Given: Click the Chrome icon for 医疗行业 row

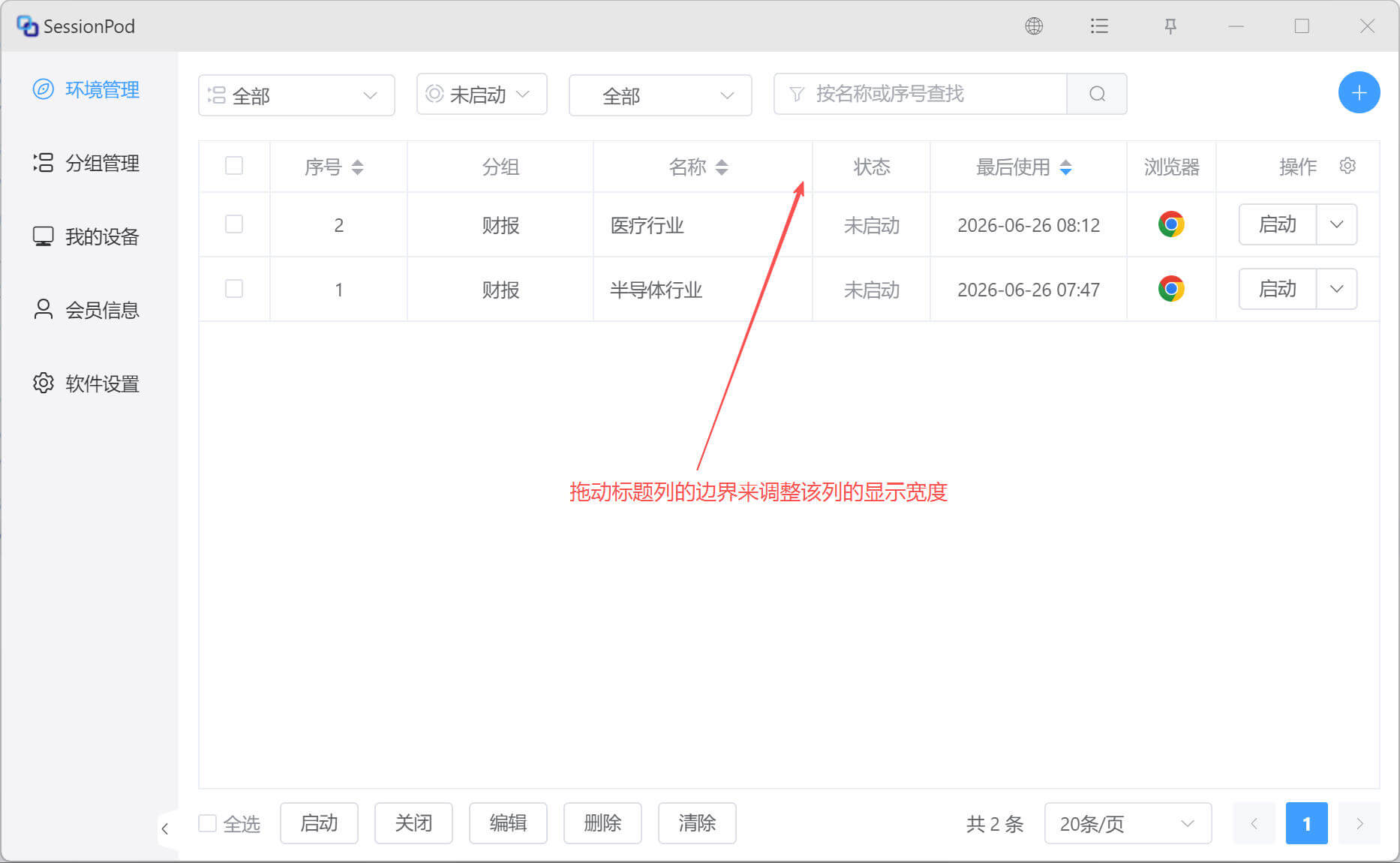Looking at the screenshot, I should (1170, 224).
